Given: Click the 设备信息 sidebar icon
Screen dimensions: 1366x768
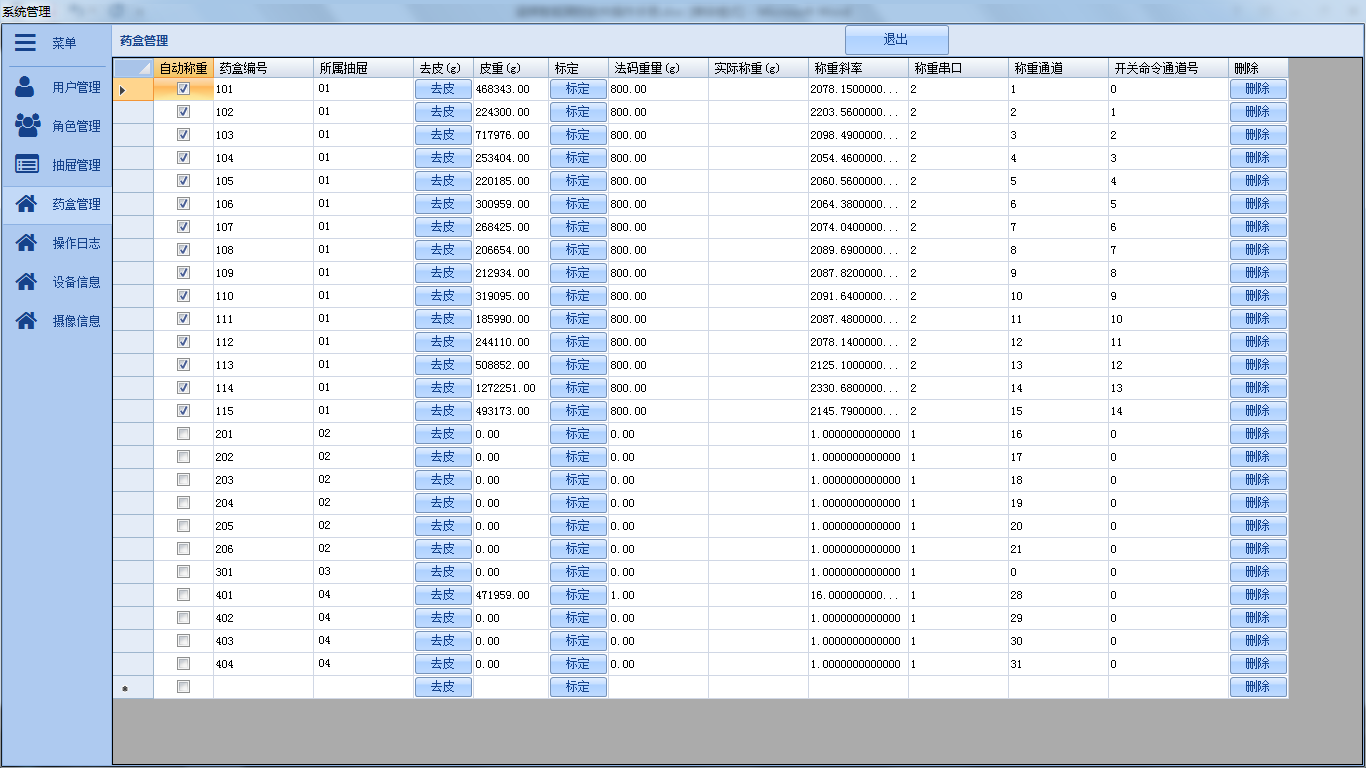Looking at the screenshot, I should click(x=27, y=282).
